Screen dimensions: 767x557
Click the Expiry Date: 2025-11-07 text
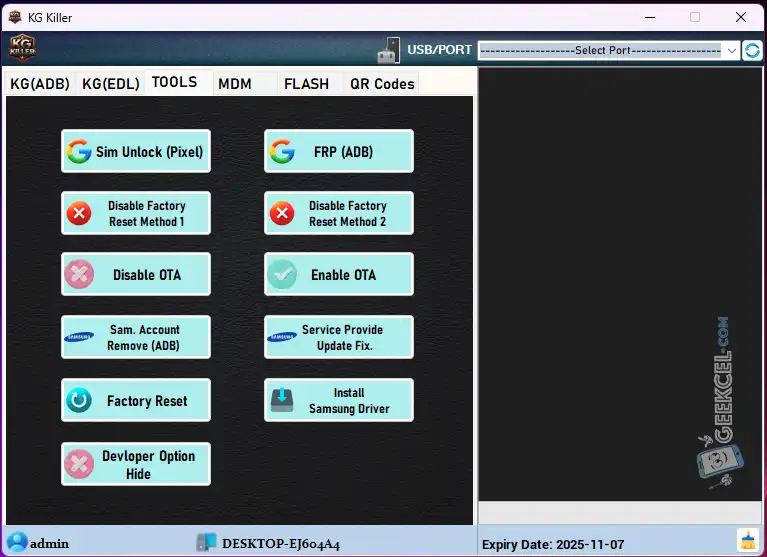(x=553, y=544)
